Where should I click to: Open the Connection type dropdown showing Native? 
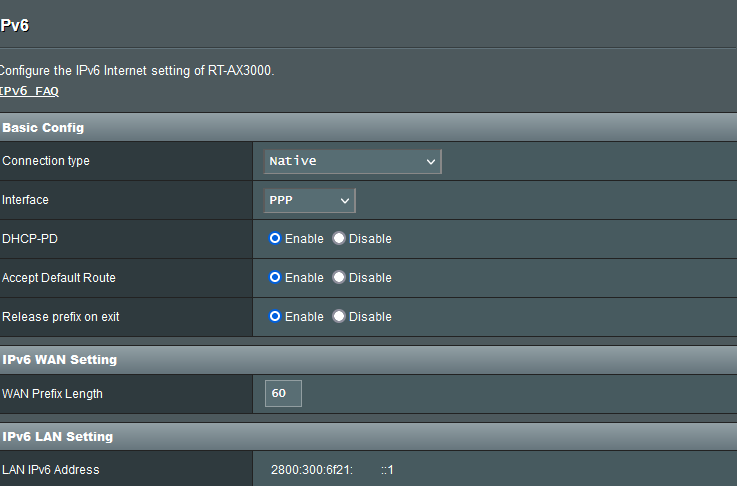click(x=353, y=161)
